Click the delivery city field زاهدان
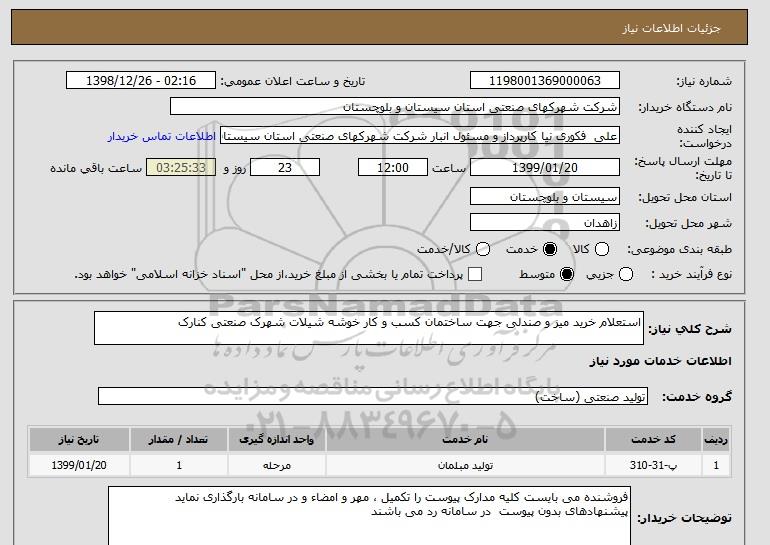The image size is (770, 545). click(x=545, y=222)
